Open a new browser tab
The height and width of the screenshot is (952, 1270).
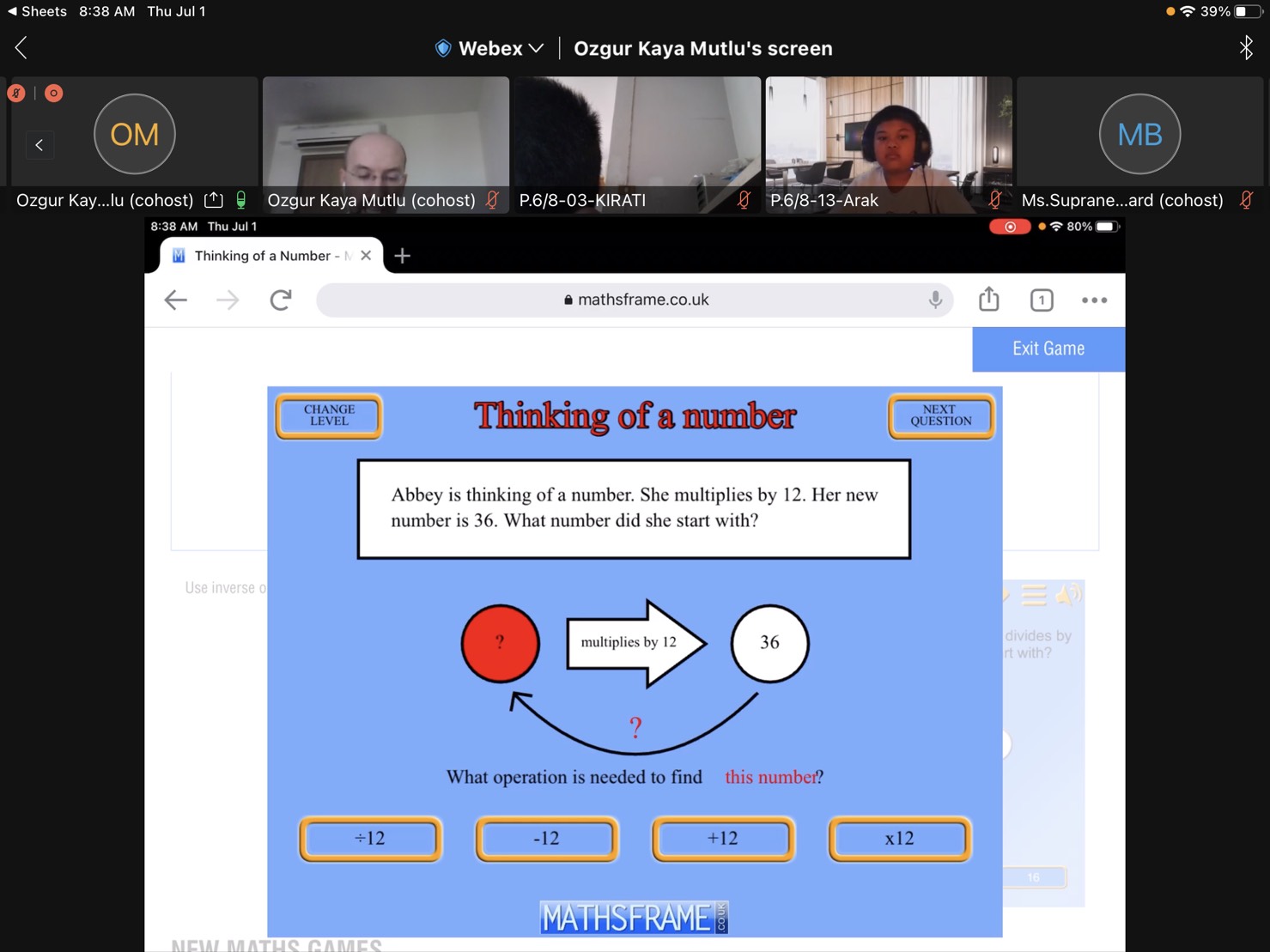[402, 256]
